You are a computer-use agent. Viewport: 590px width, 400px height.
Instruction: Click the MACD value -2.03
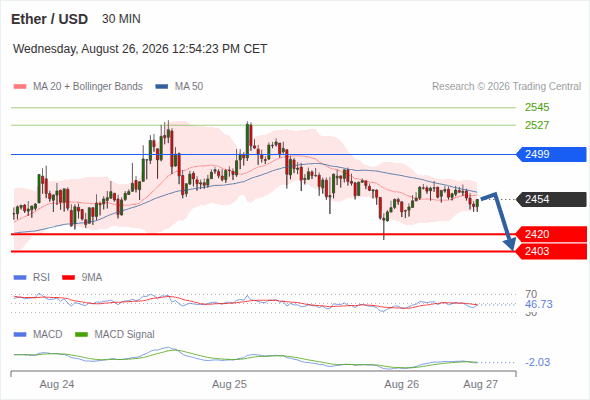537,362
